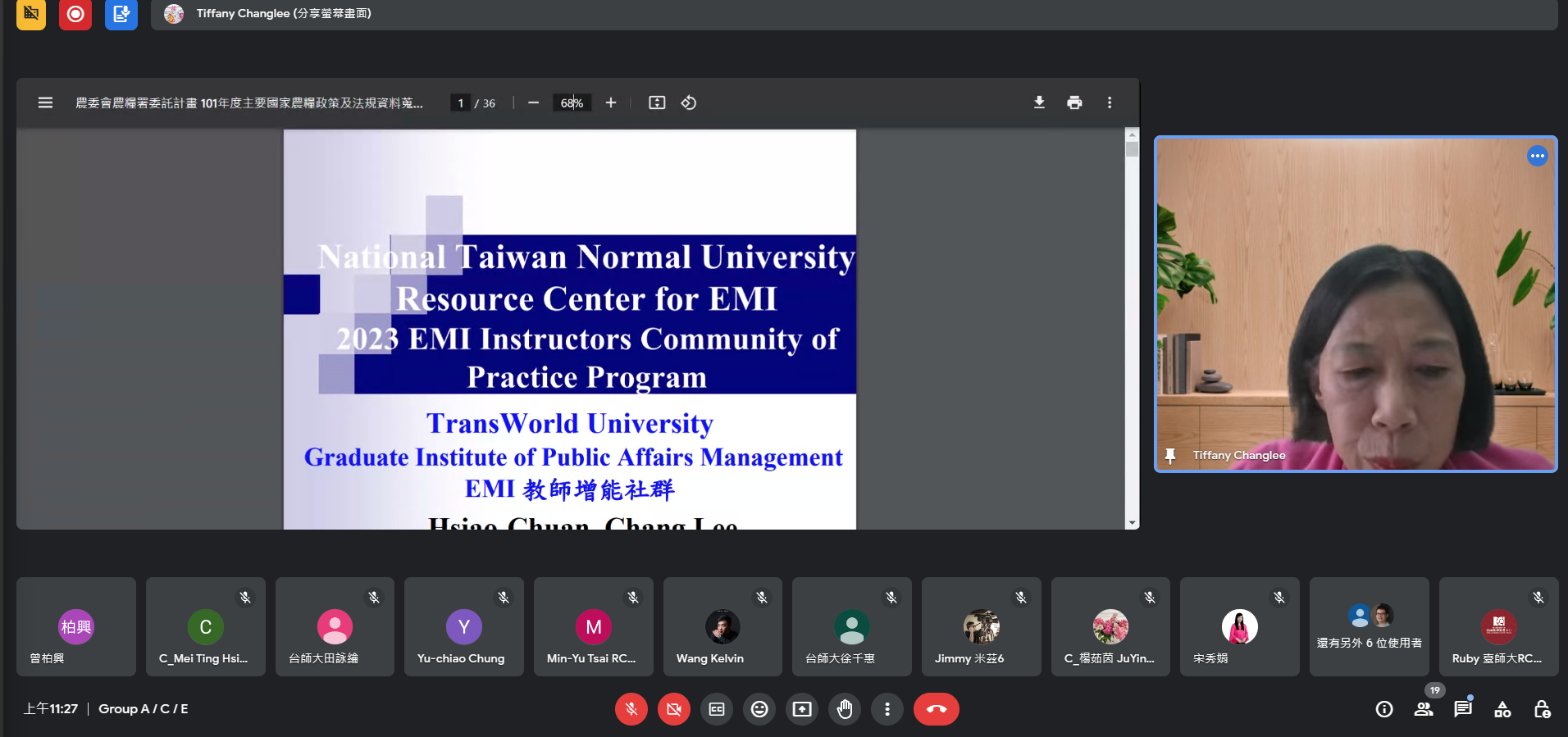
Task: Click the red record extension icon
Action: tap(75, 14)
